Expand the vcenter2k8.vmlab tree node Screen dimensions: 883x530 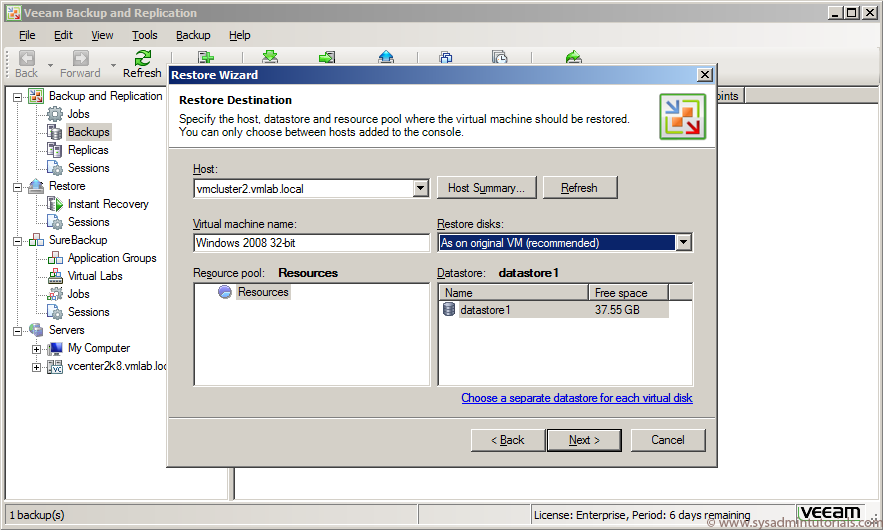point(36,368)
